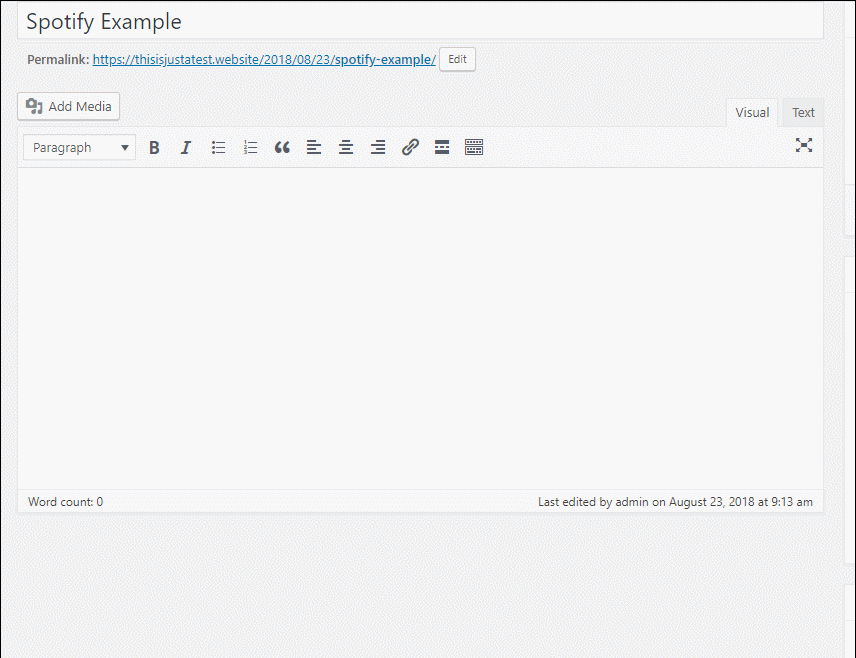Toggle the toolbar (kitchen sink) button
Screen dimensions: 856x658
pos(474,147)
